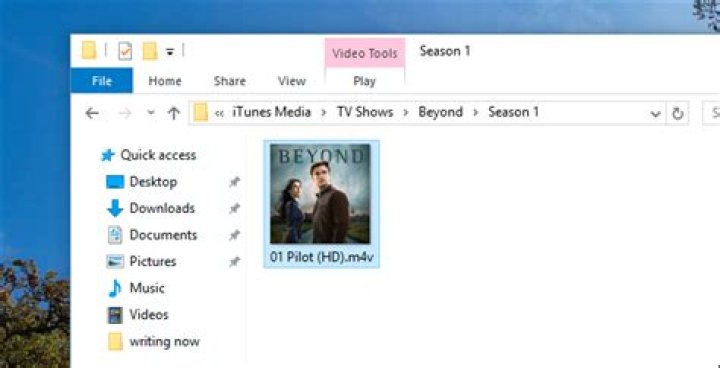Click the 01 Pilot (HD).m4v filename
The image size is (720, 368).
point(322,257)
